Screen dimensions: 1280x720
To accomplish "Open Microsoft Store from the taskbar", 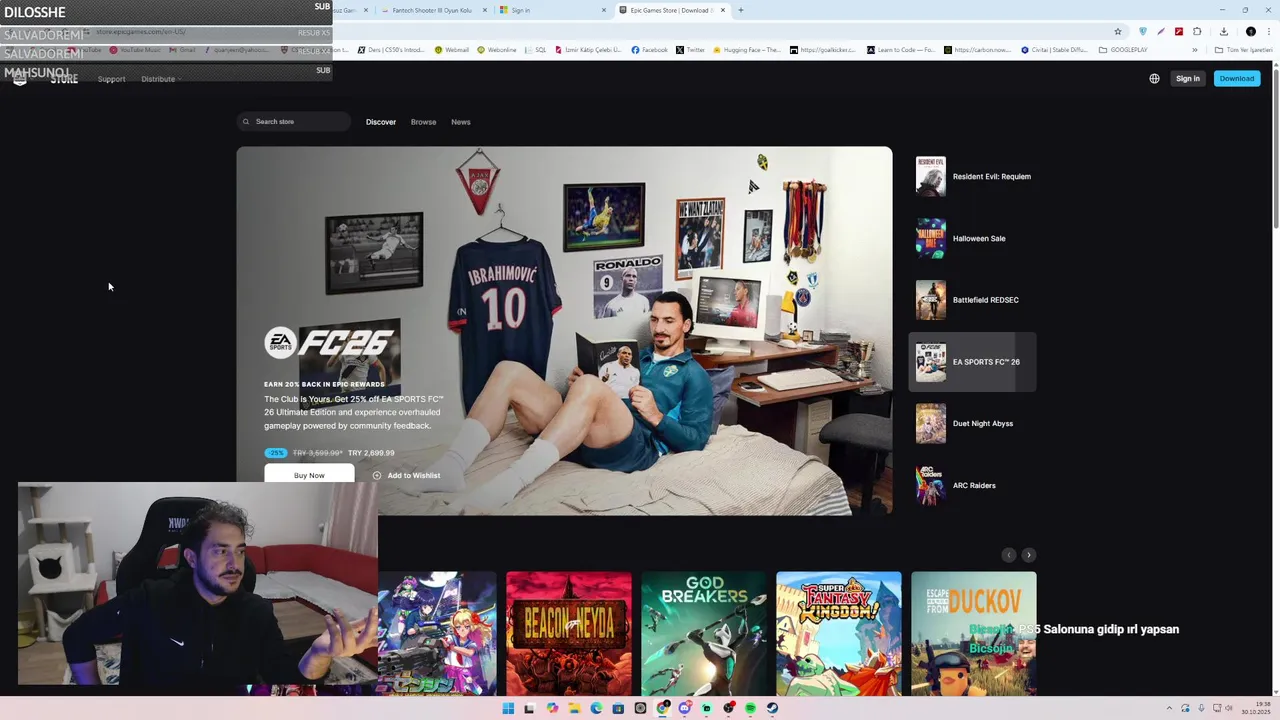I will (x=618, y=708).
